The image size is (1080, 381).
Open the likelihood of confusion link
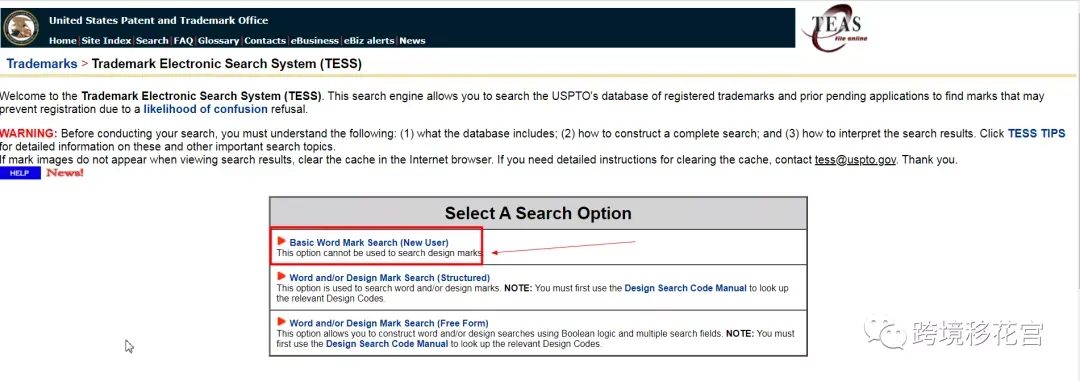click(205, 109)
